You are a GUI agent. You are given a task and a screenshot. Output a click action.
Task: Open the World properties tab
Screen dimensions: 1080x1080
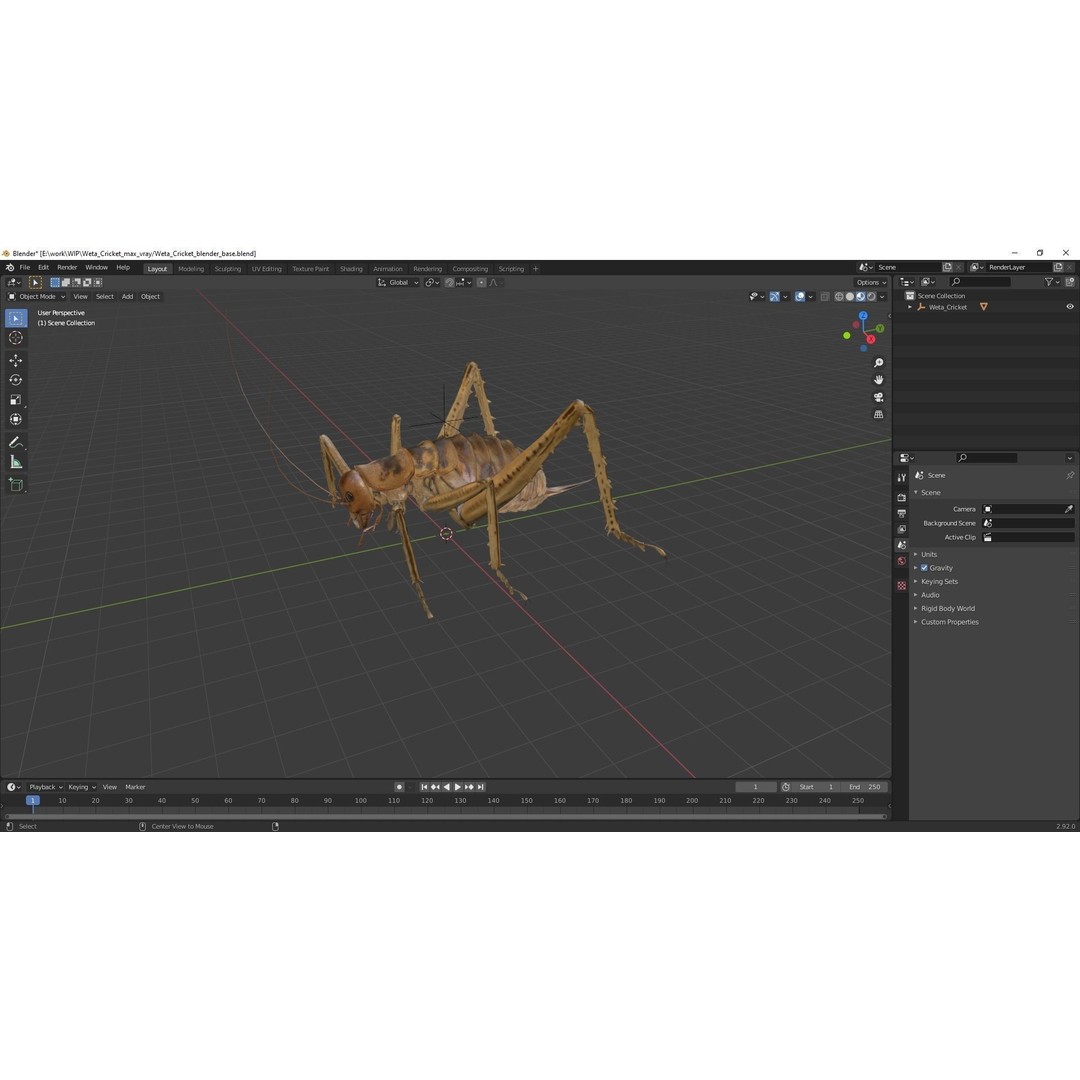(x=902, y=561)
